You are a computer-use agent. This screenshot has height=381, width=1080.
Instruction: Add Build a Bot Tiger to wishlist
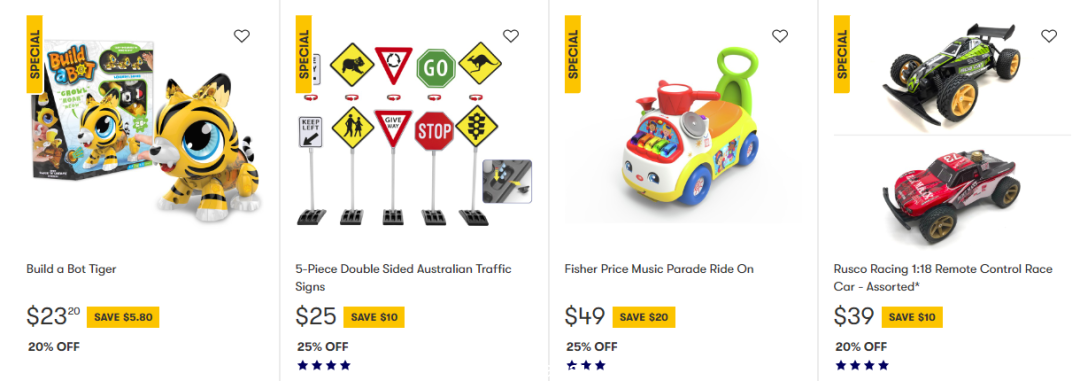pyautogui.click(x=242, y=36)
